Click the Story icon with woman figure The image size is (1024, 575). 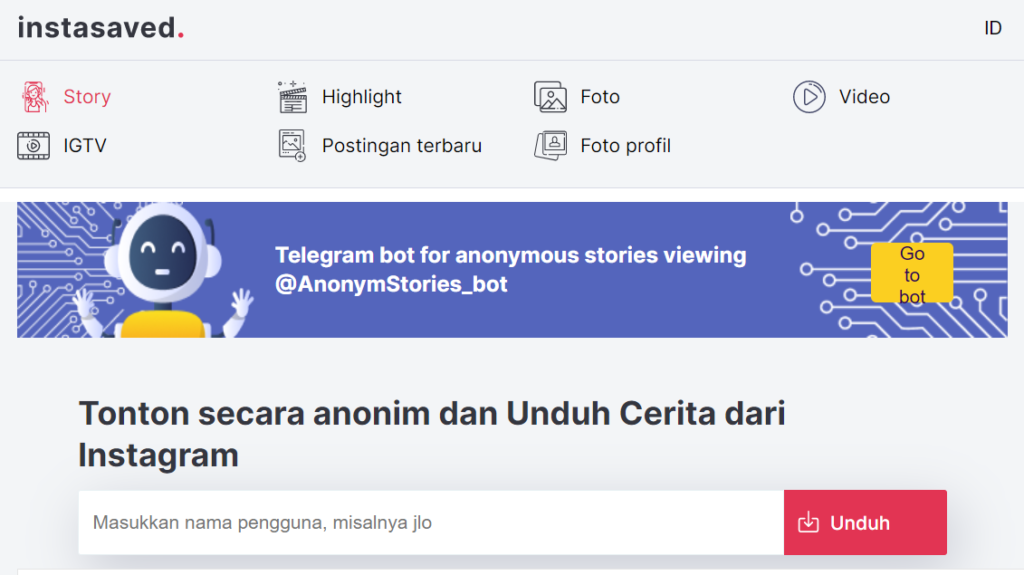[x=34, y=97]
